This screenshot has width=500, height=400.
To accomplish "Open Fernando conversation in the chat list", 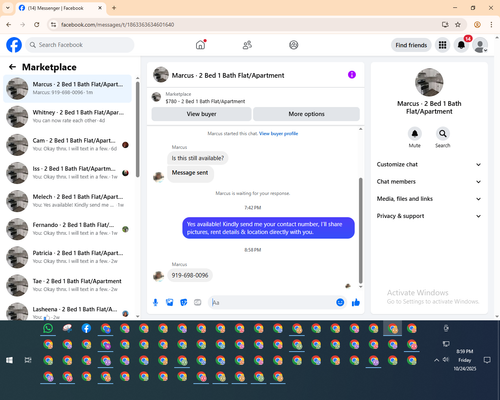I will (67, 229).
